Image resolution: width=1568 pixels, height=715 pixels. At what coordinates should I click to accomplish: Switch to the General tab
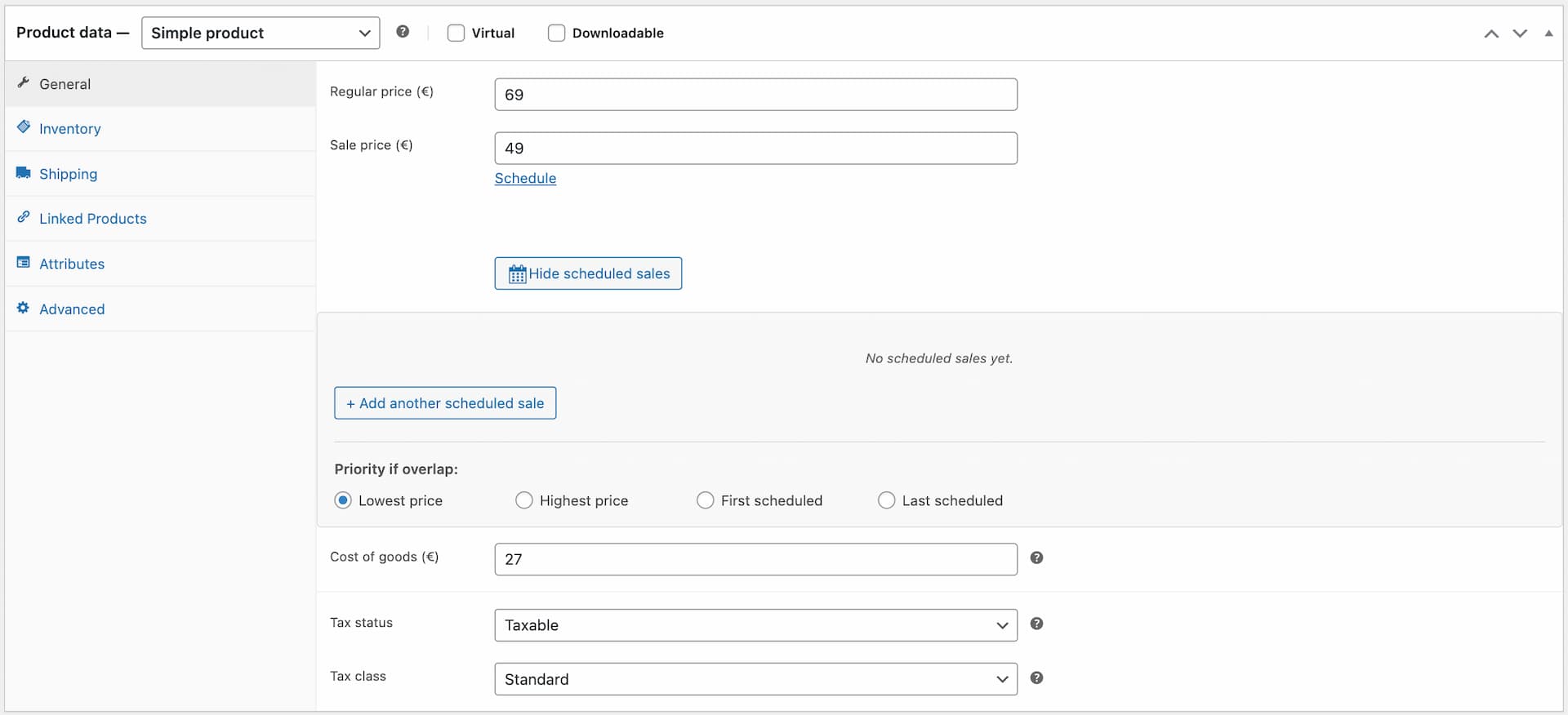[x=160, y=84]
